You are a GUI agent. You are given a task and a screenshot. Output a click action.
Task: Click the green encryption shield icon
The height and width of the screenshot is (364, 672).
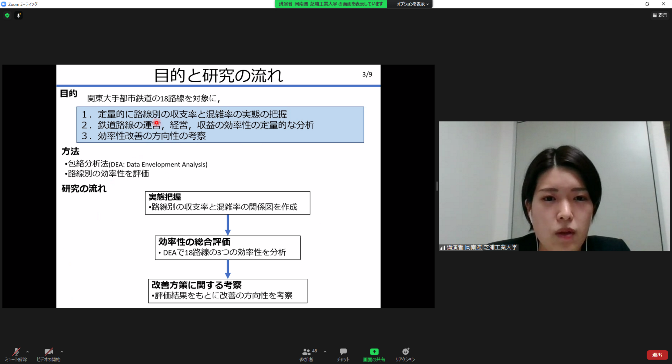[7, 15]
